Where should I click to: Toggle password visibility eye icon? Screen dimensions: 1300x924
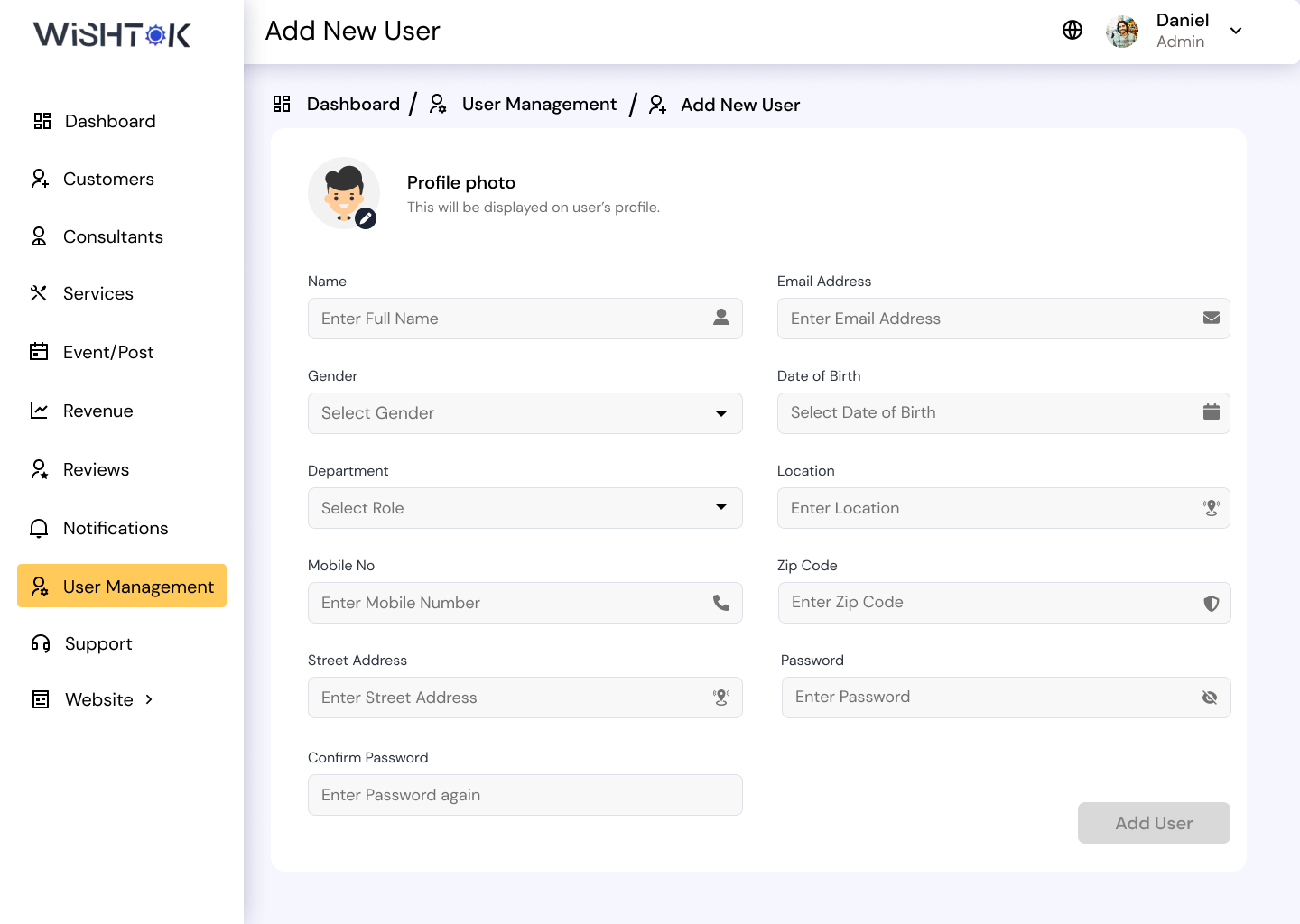pos(1210,698)
